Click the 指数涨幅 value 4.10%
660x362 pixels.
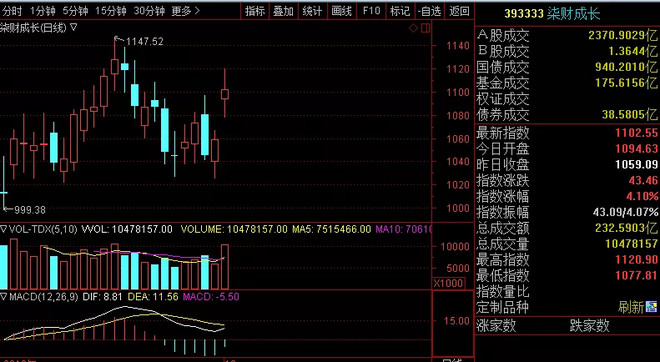coord(642,196)
